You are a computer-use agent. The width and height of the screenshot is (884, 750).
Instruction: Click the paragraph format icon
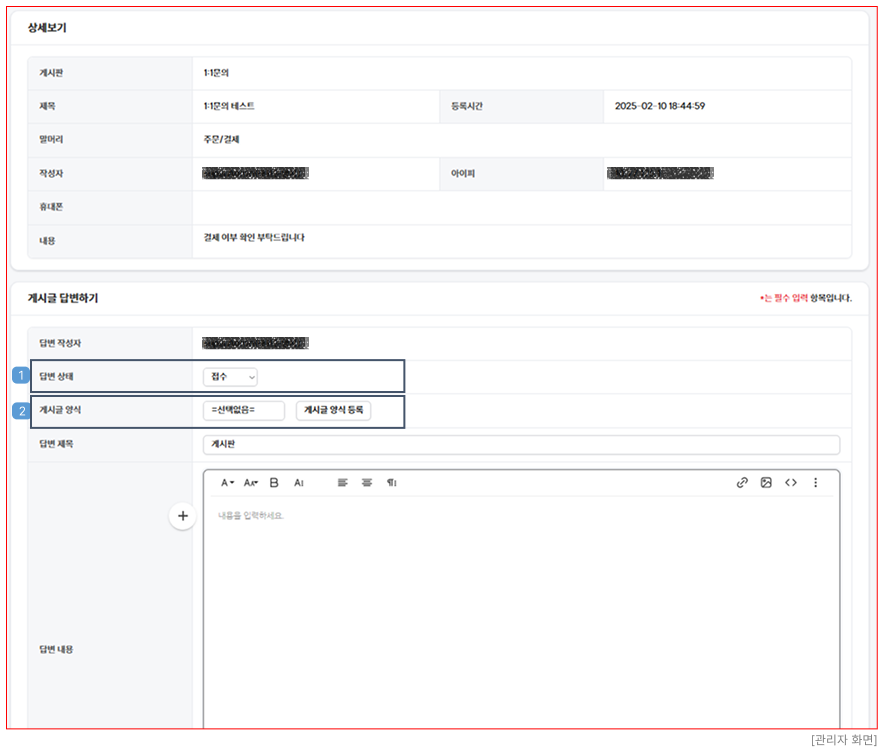pos(392,482)
